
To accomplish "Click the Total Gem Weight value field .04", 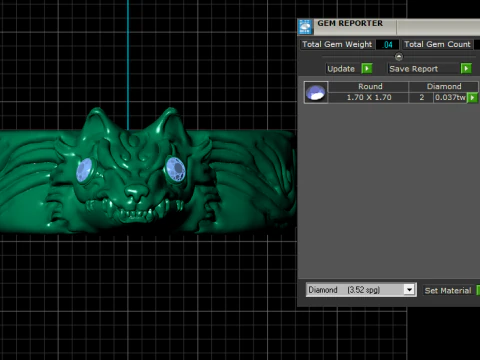I will [x=387, y=45].
